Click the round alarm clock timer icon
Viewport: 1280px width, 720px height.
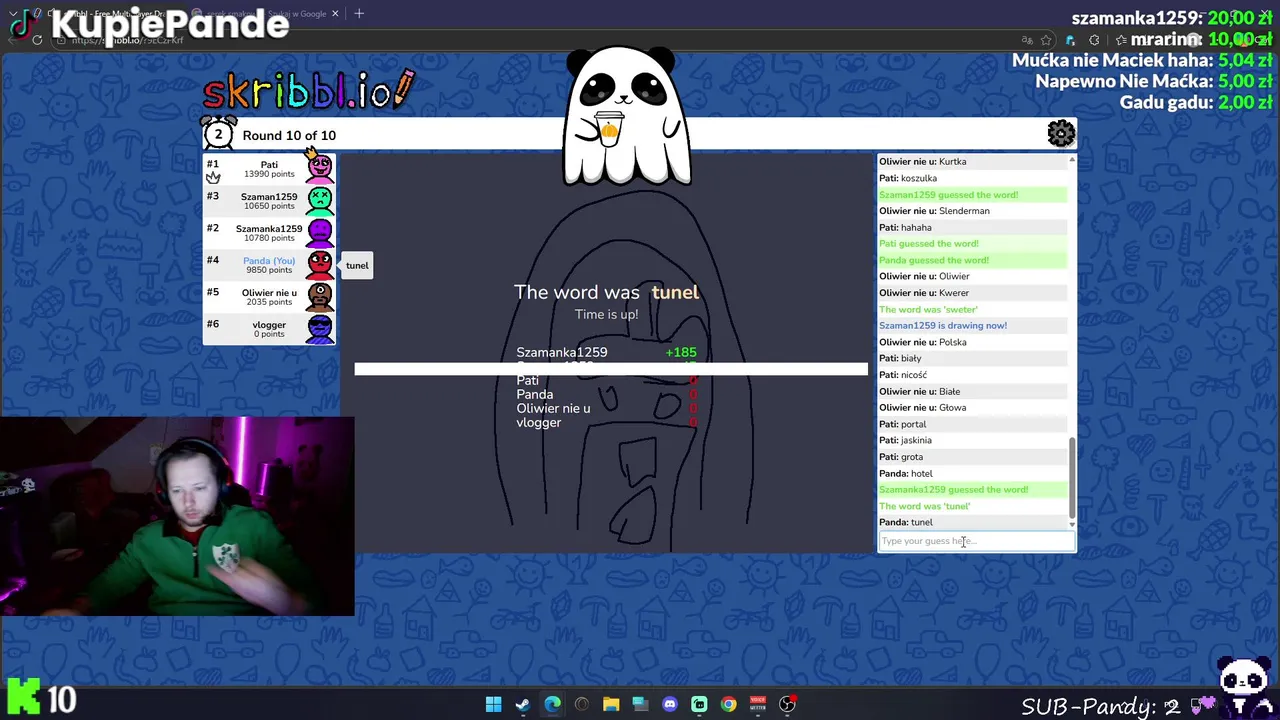[x=218, y=133]
